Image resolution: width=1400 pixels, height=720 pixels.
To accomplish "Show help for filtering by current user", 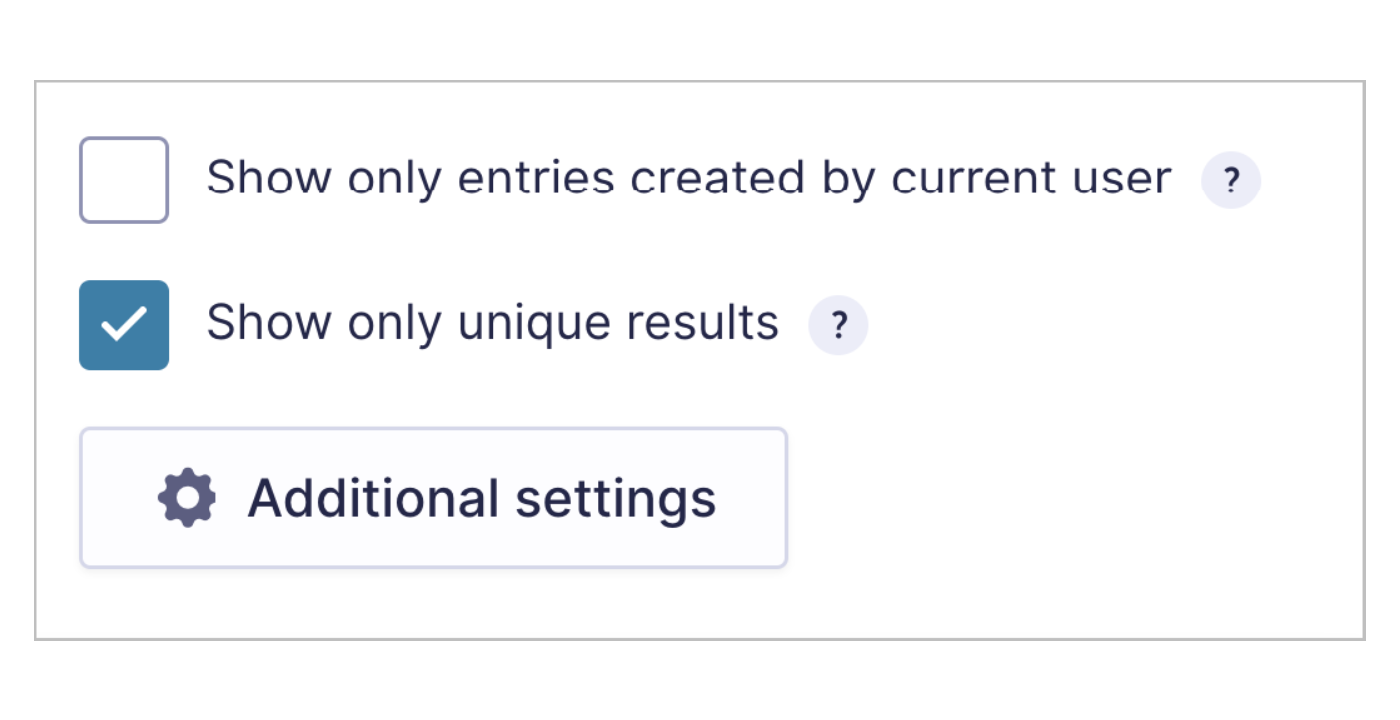I will pyautogui.click(x=1231, y=181).
